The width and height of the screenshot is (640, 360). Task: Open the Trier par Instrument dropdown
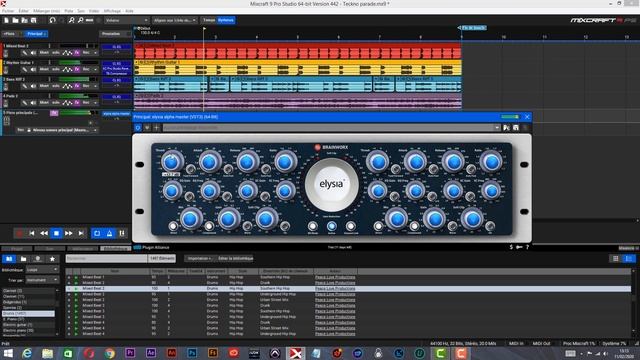pos(42,280)
